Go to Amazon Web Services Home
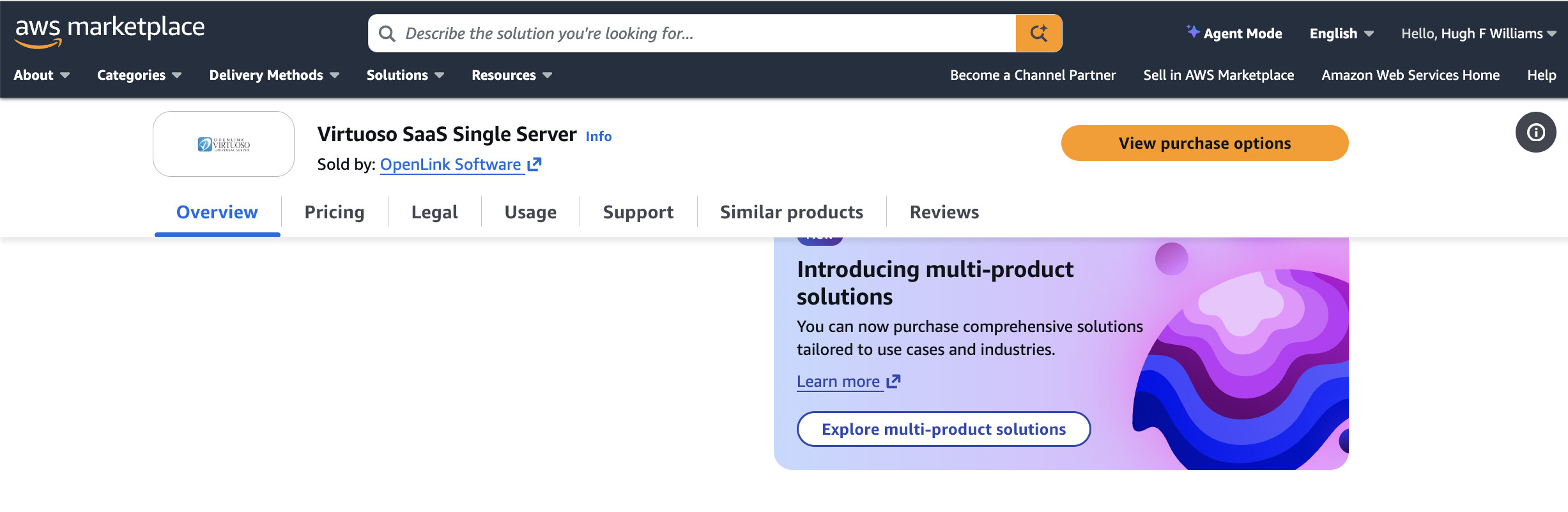The height and width of the screenshot is (512, 1568). [1410, 75]
